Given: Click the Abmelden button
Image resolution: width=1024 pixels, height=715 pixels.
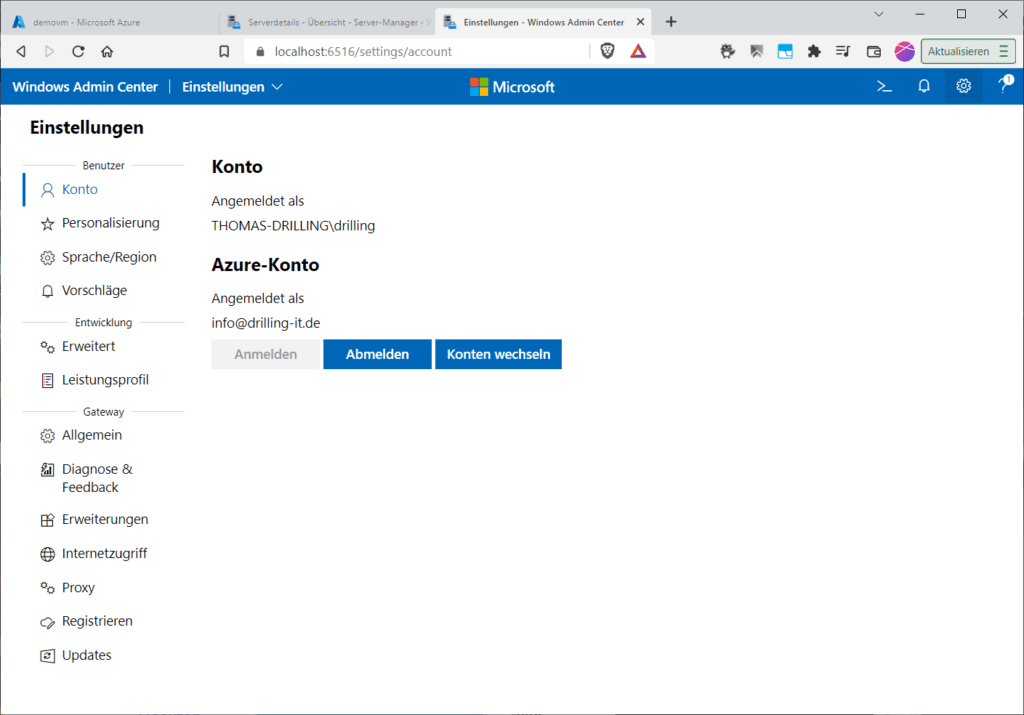Looking at the screenshot, I should pyautogui.click(x=377, y=354).
